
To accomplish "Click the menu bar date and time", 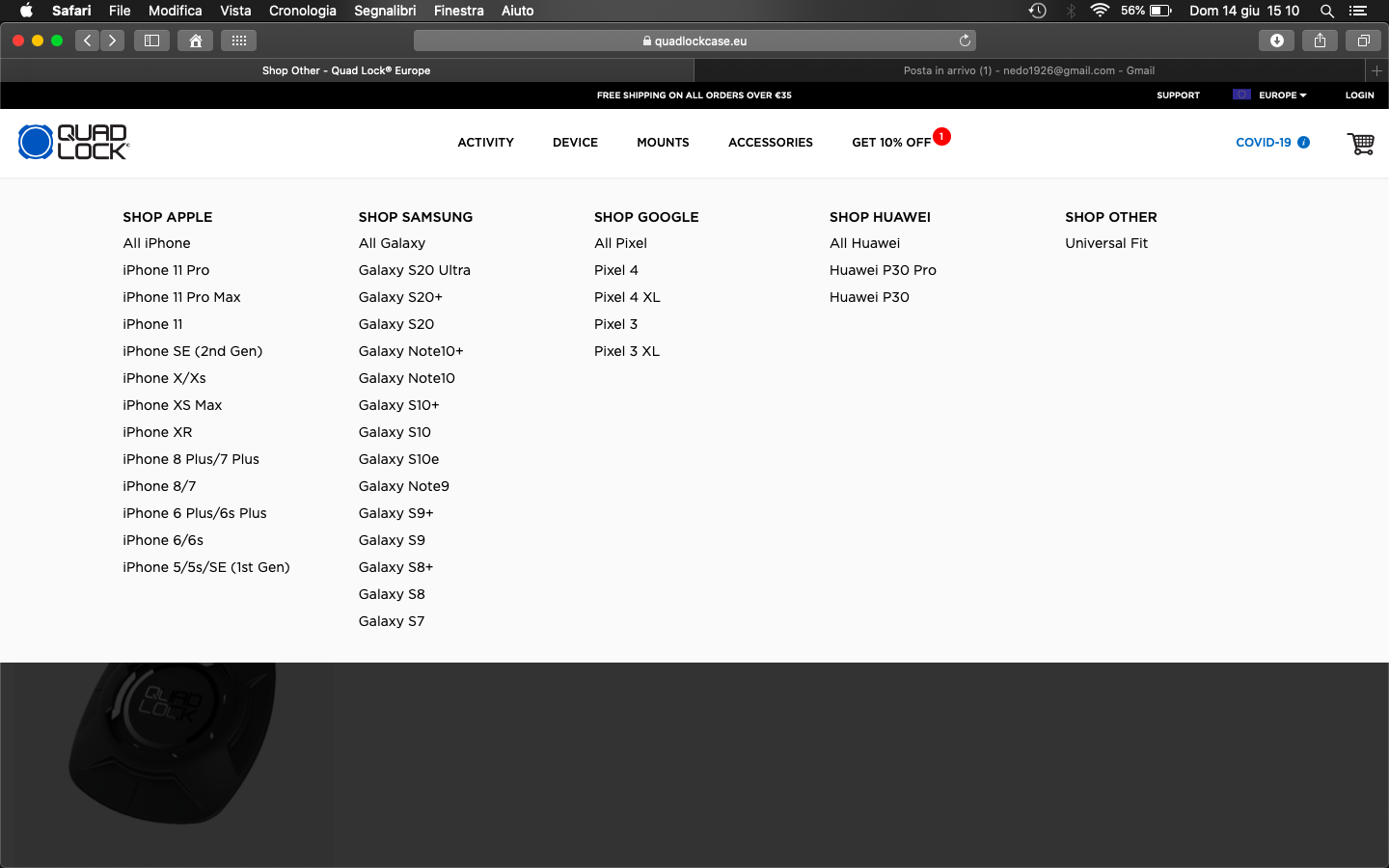I will pos(1244,11).
